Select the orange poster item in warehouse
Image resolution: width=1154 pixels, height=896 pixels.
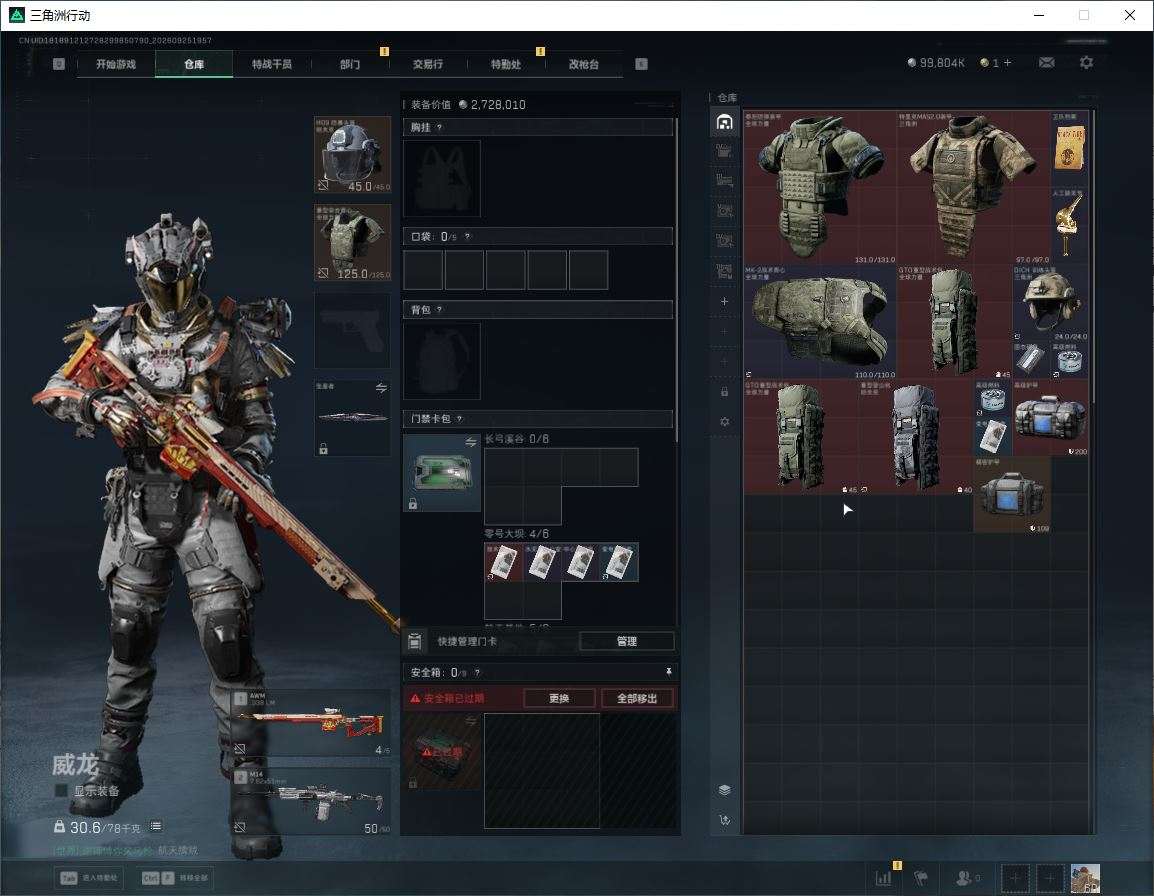(x=1069, y=149)
